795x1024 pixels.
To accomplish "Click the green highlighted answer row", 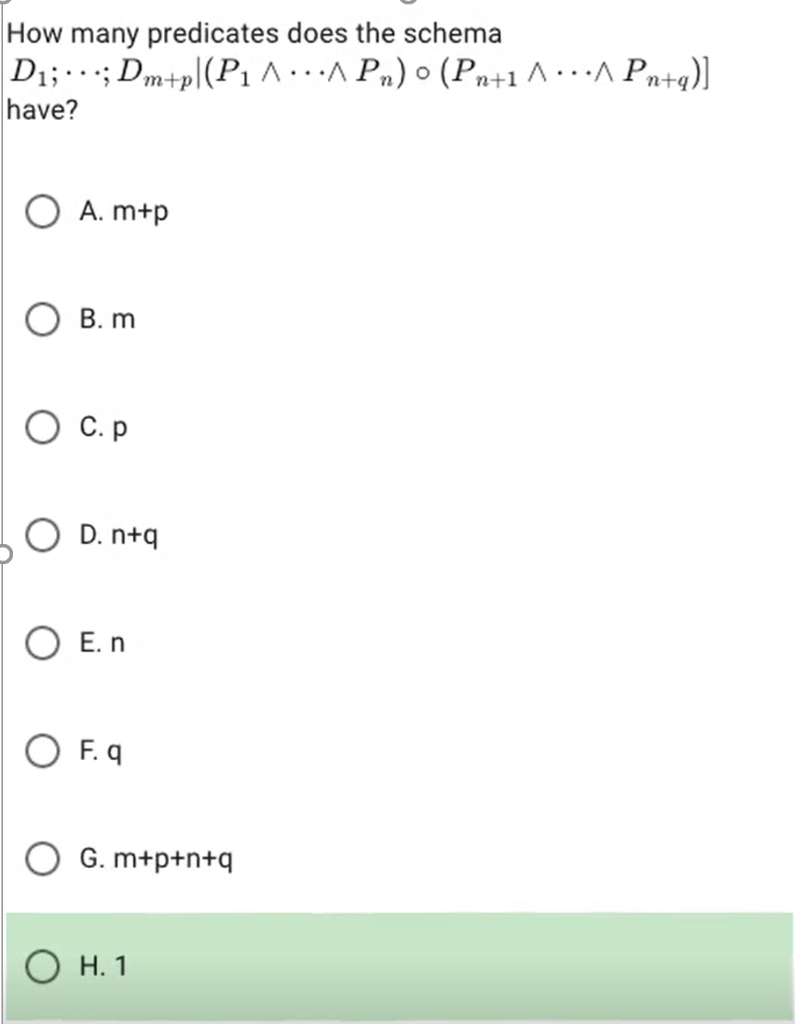I will coord(397,966).
